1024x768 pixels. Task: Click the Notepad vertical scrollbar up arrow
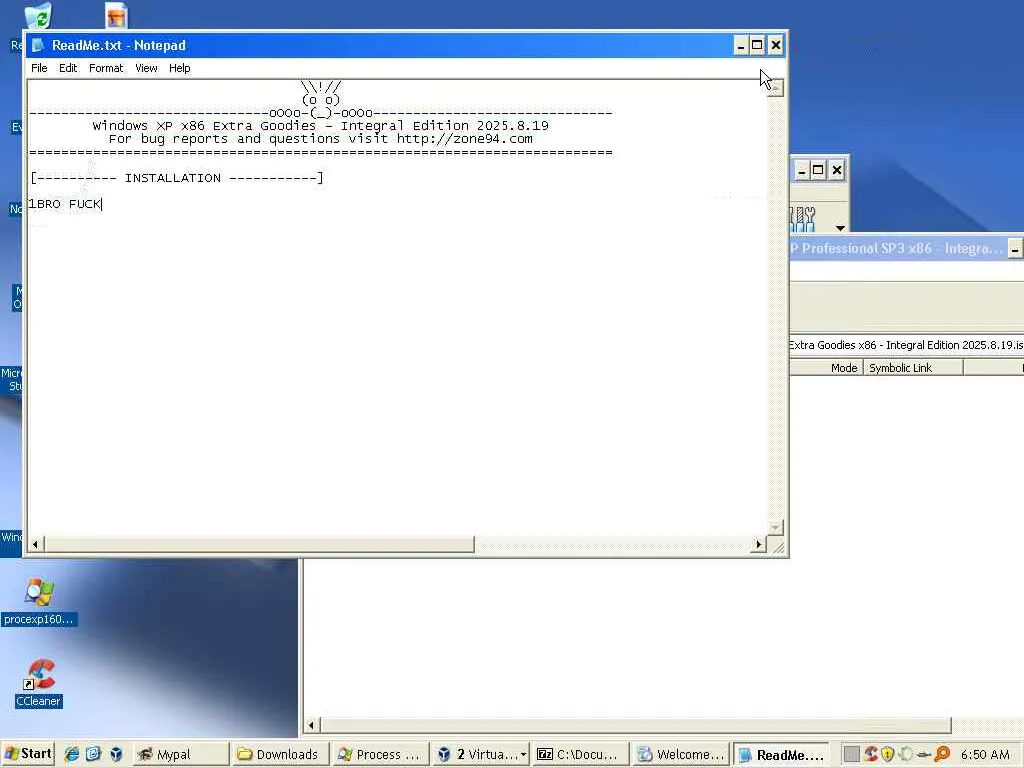(x=775, y=88)
